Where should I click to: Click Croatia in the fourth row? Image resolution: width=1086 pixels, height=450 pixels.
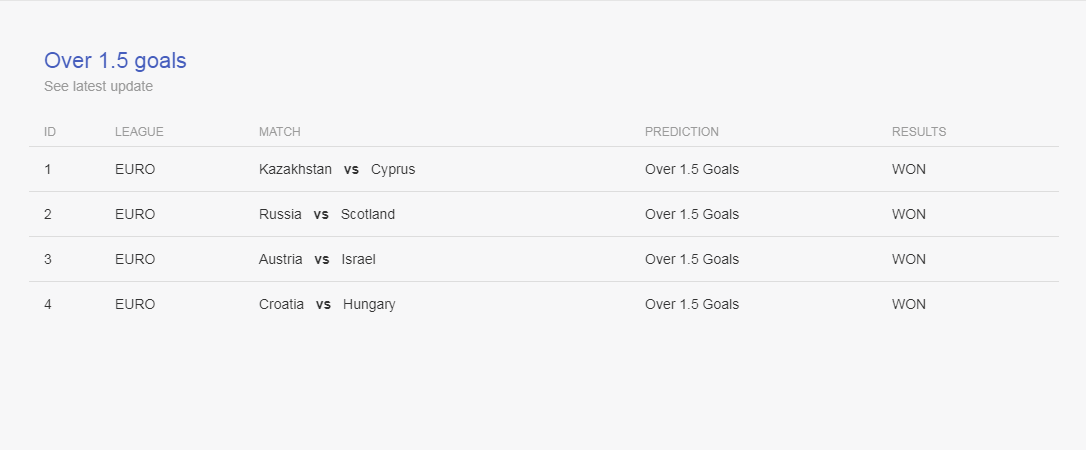click(281, 304)
